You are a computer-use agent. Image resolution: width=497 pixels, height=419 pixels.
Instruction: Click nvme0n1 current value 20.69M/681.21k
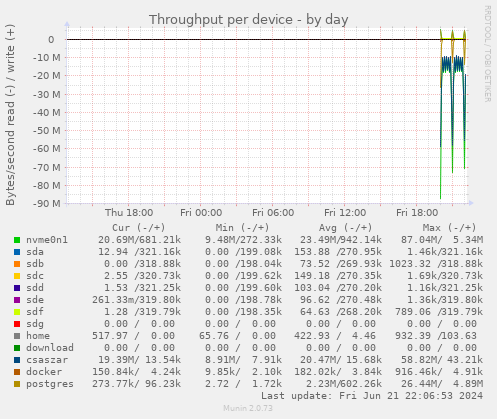point(139,240)
